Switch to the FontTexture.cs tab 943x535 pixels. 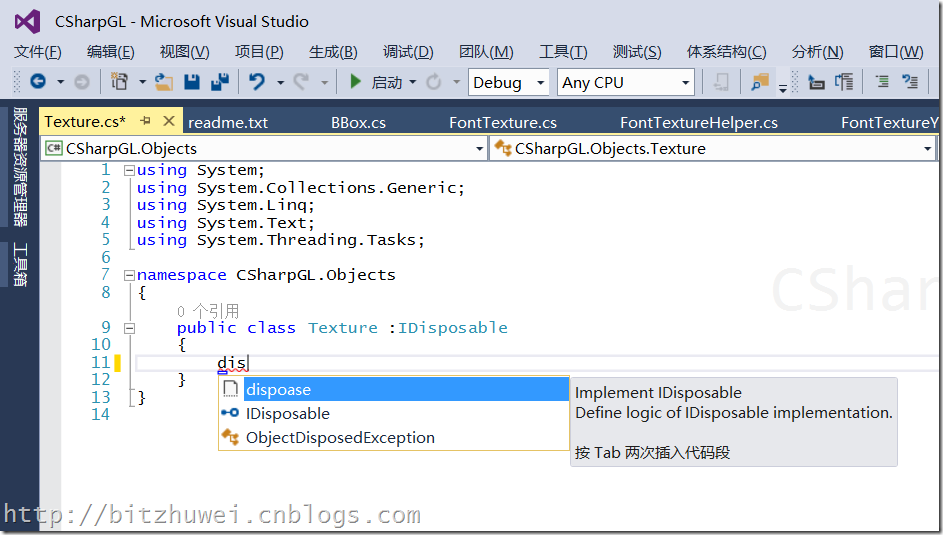503,123
